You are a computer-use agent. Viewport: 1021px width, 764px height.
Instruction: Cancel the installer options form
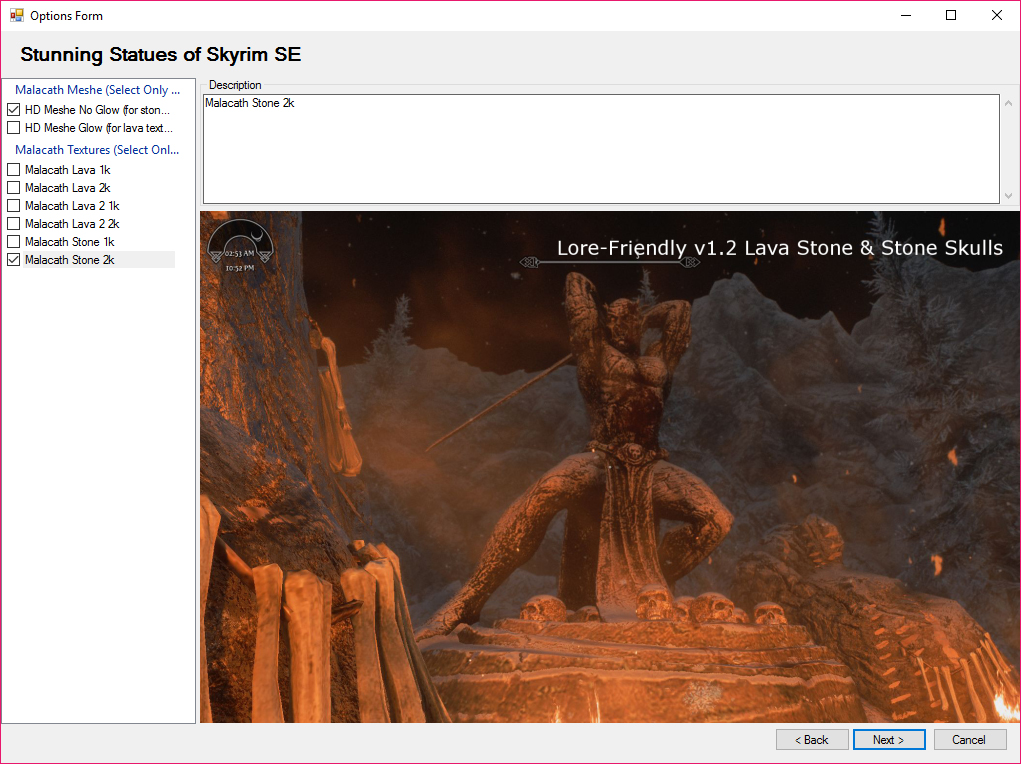coord(970,739)
